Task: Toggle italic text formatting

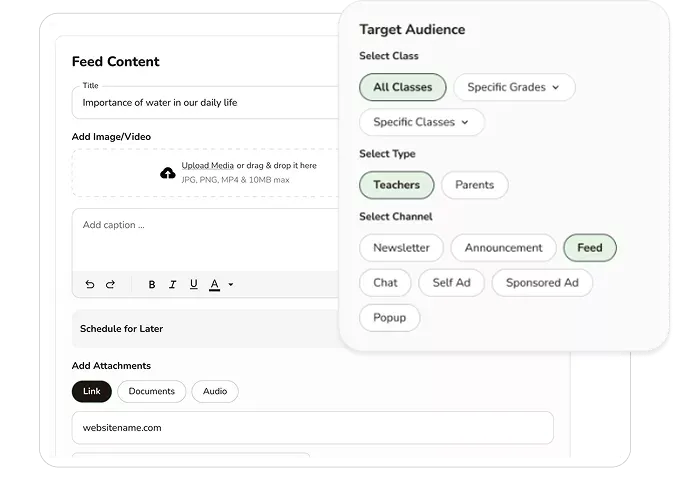Action: [173, 285]
